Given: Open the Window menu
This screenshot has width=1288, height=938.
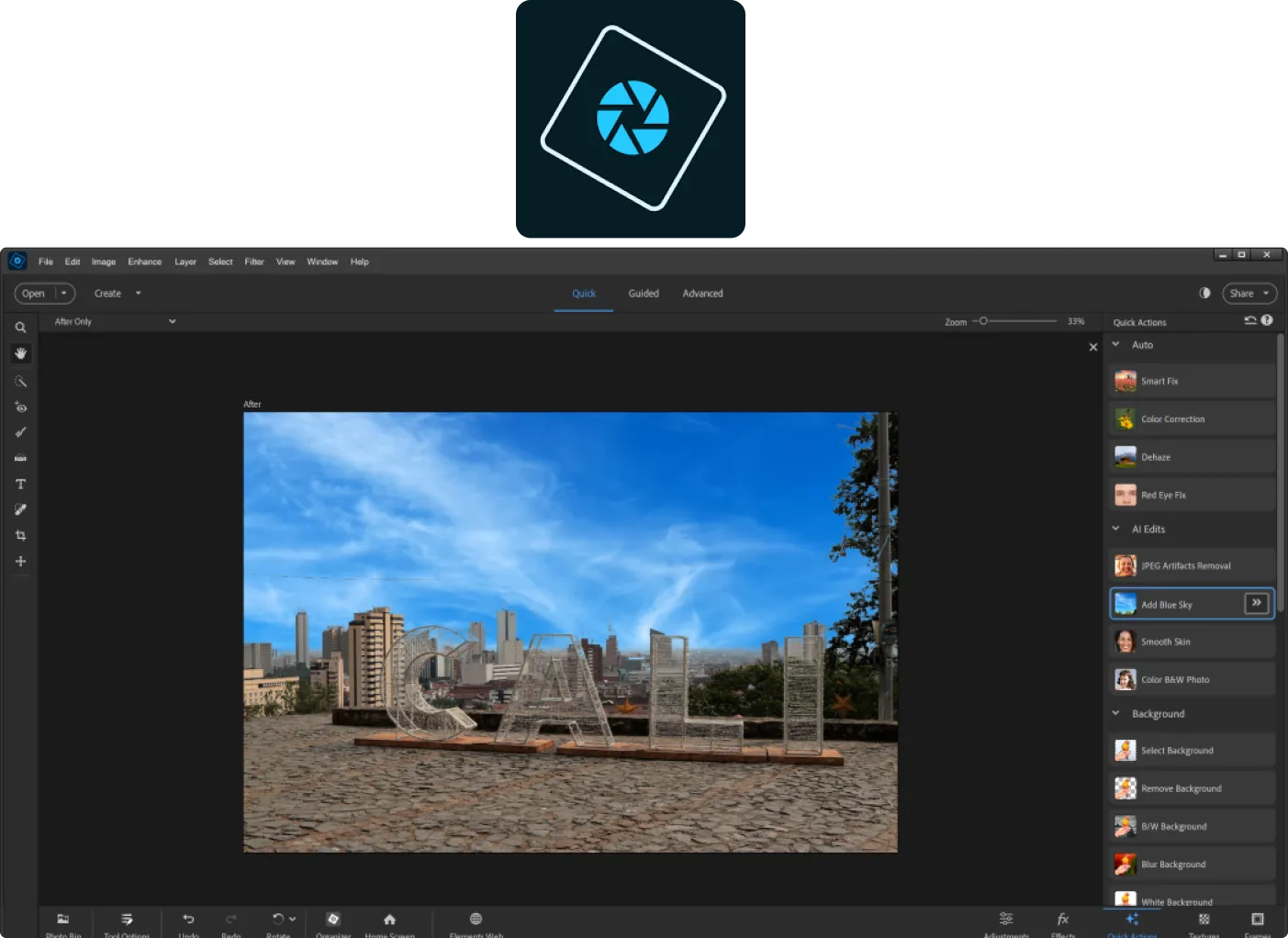Looking at the screenshot, I should tap(322, 262).
